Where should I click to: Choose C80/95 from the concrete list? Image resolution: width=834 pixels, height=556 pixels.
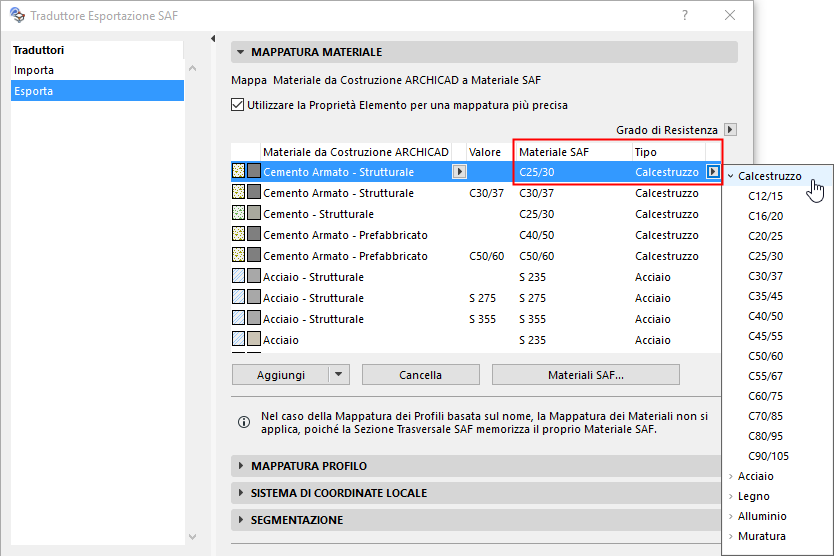point(765,436)
